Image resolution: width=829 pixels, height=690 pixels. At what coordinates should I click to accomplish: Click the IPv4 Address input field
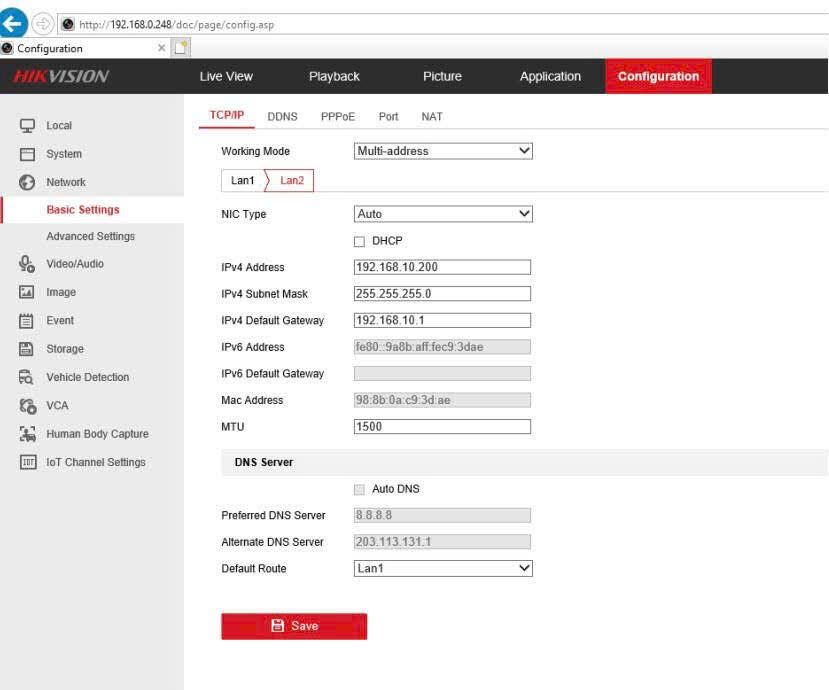click(442, 267)
